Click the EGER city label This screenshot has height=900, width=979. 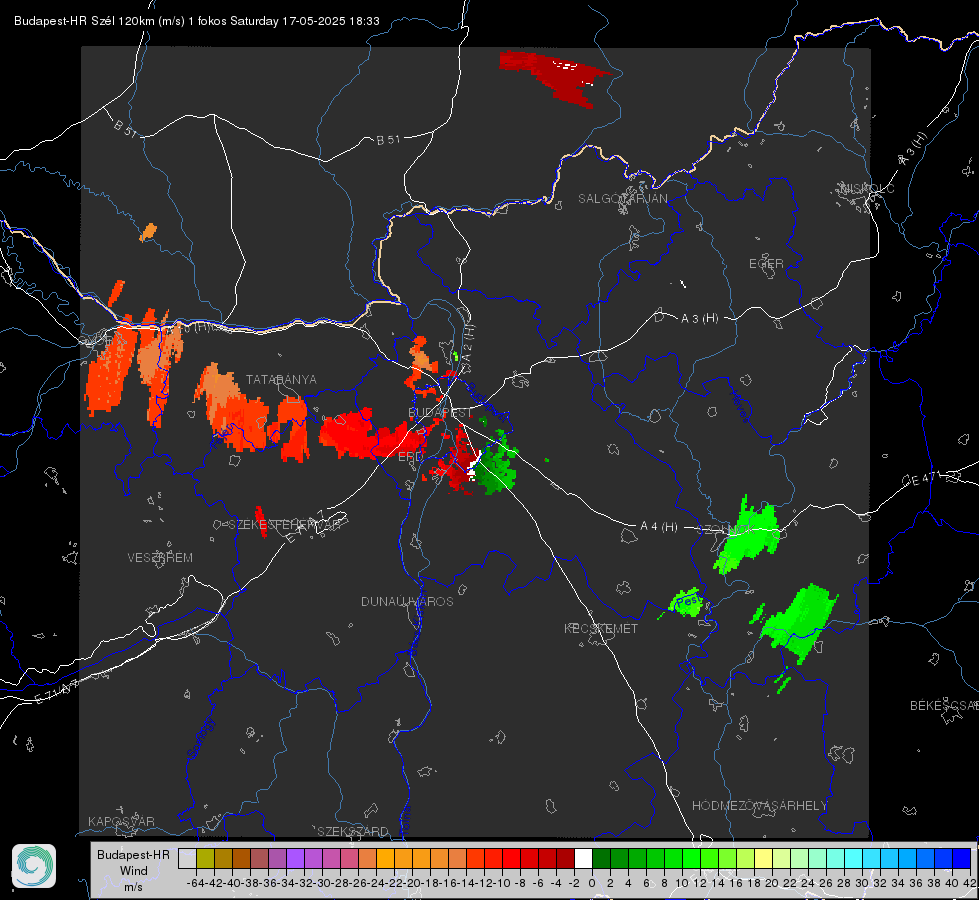(766, 264)
